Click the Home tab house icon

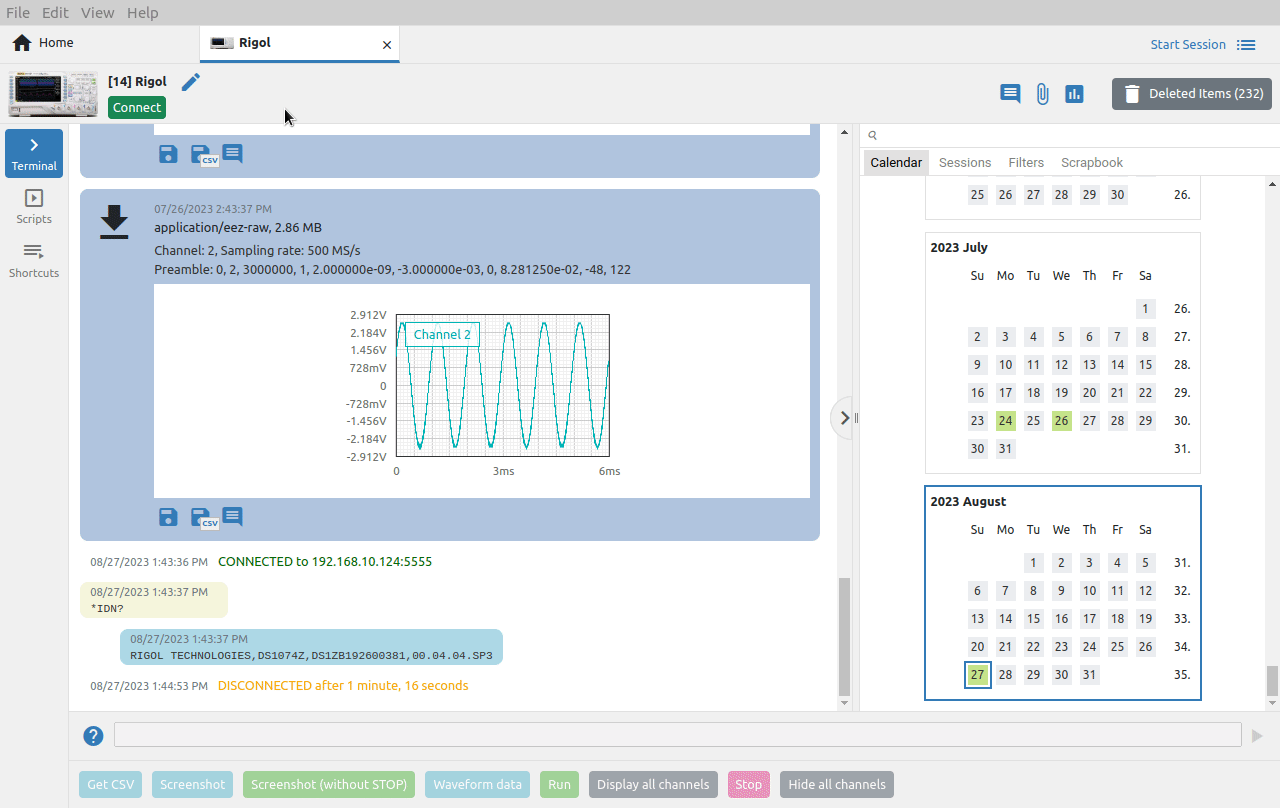(22, 43)
